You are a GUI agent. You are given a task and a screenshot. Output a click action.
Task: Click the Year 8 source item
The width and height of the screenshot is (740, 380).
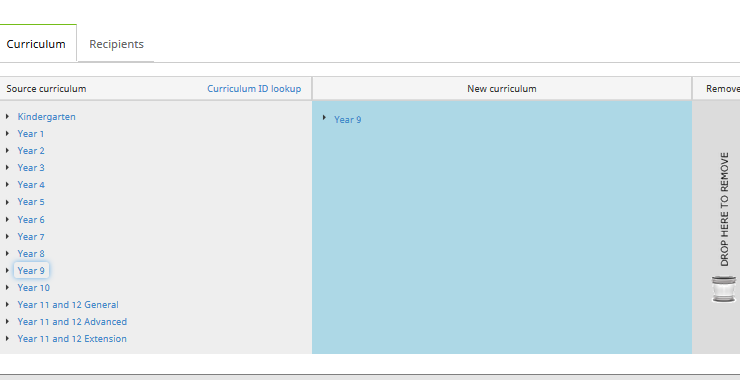[x=31, y=253]
